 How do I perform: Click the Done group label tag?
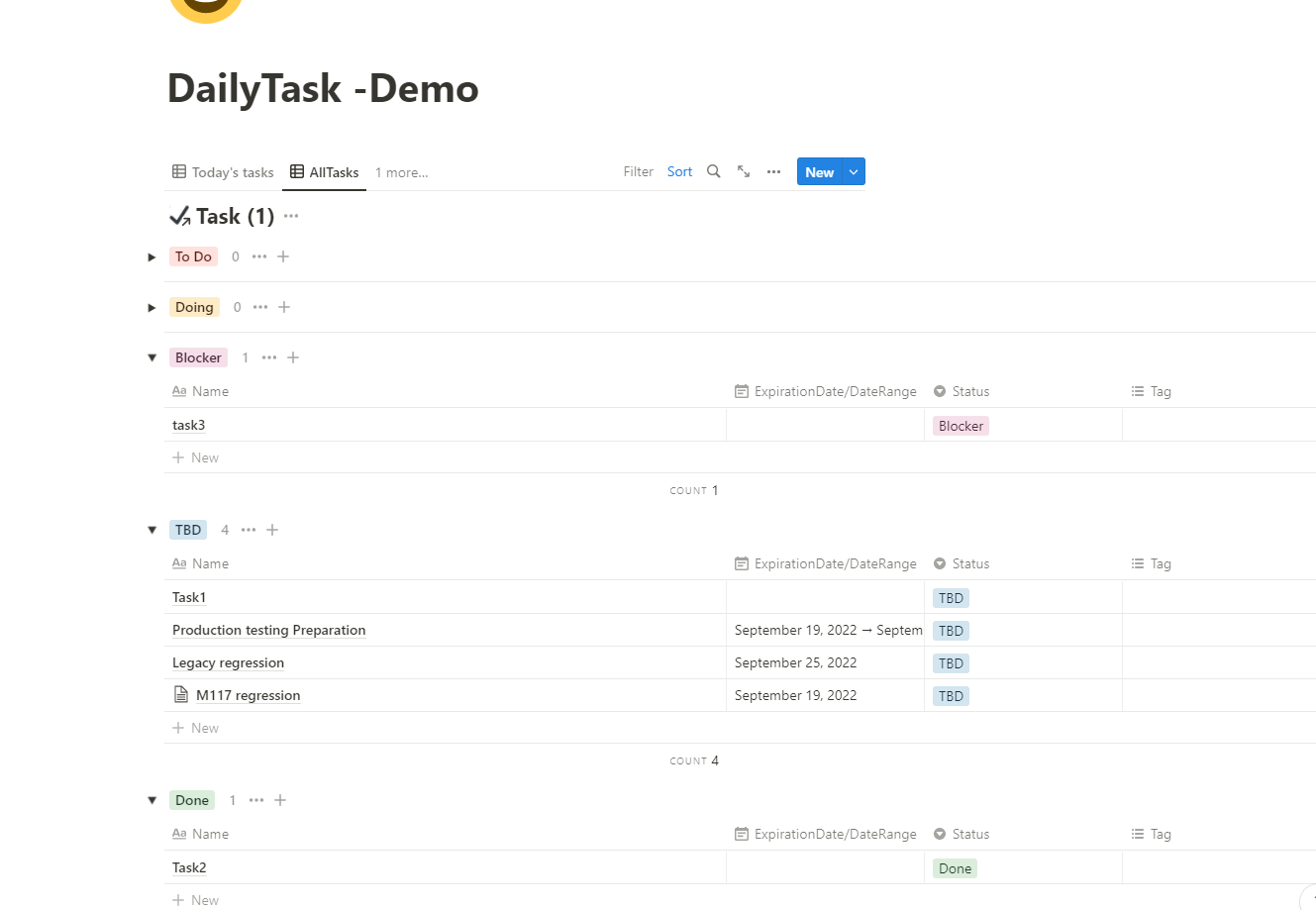(192, 800)
